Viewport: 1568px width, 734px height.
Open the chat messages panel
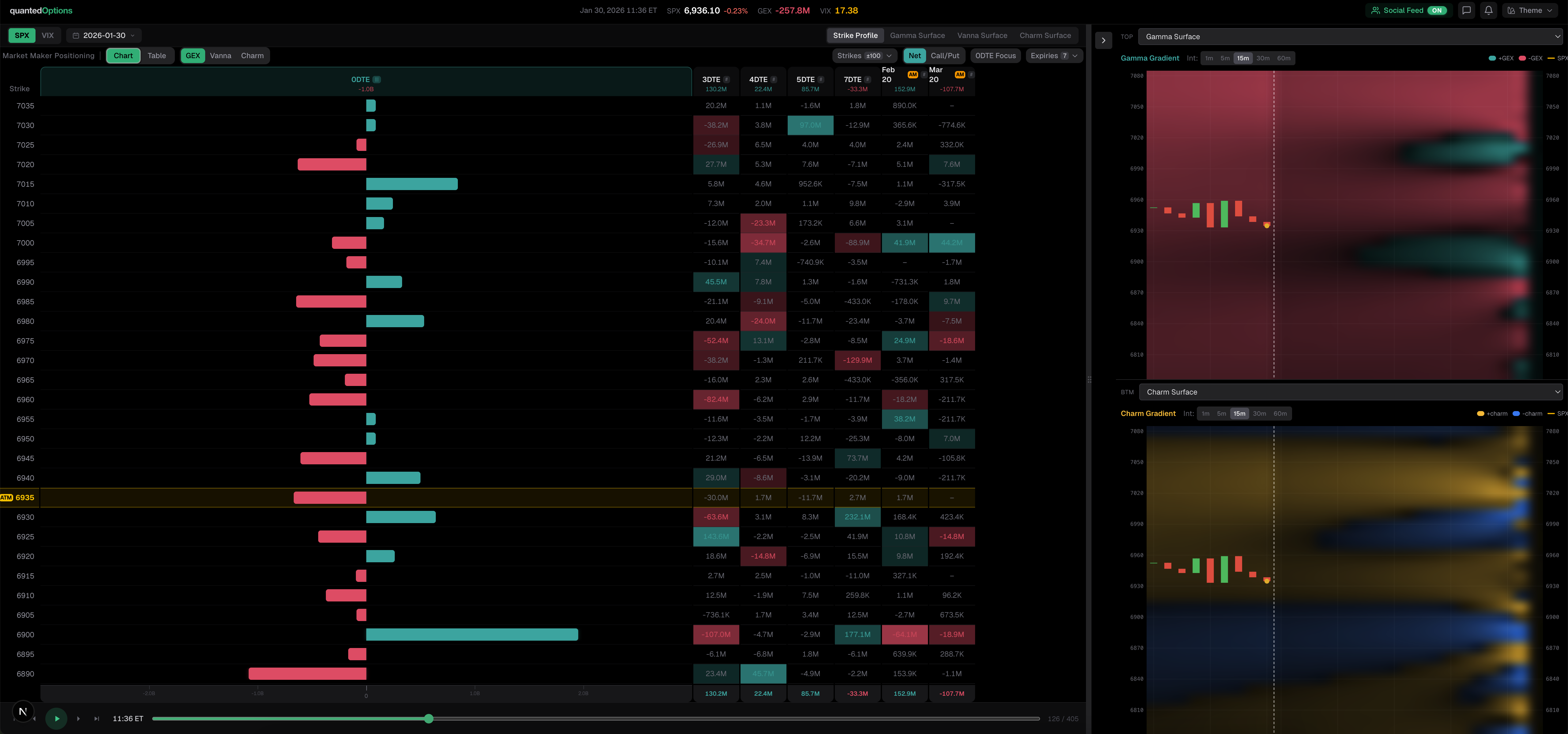[1467, 10]
